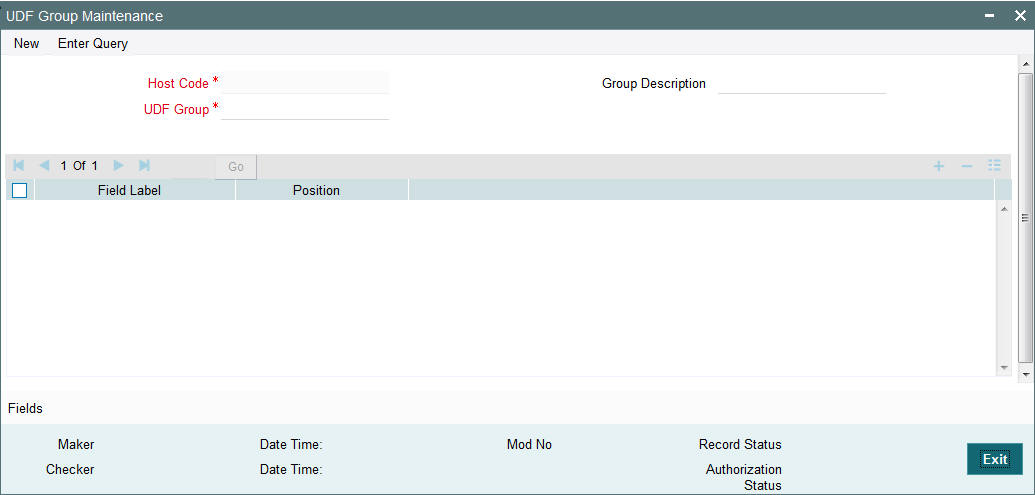The width and height of the screenshot is (1035, 495).
Task: Click the Checker label
Action: point(70,470)
